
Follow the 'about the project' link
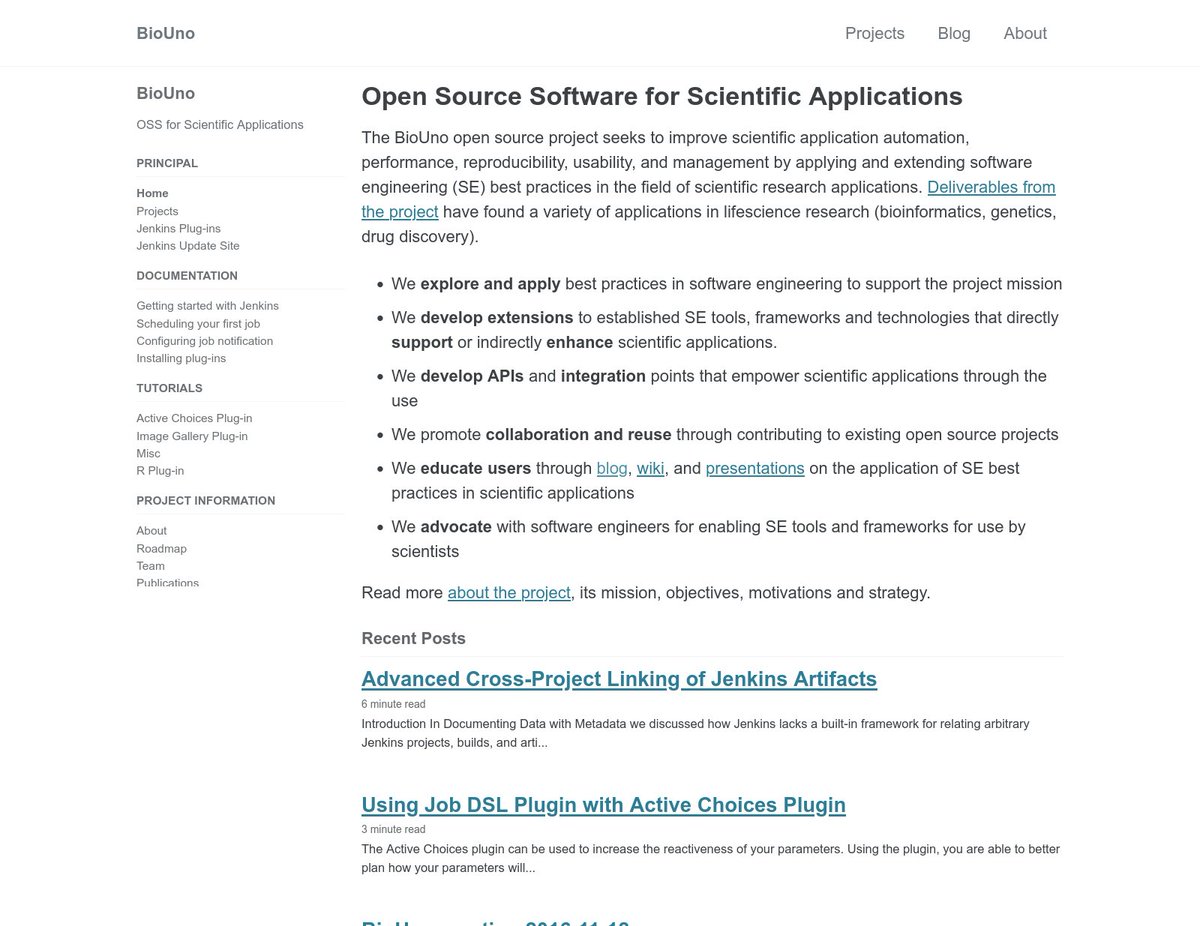coord(509,592)
